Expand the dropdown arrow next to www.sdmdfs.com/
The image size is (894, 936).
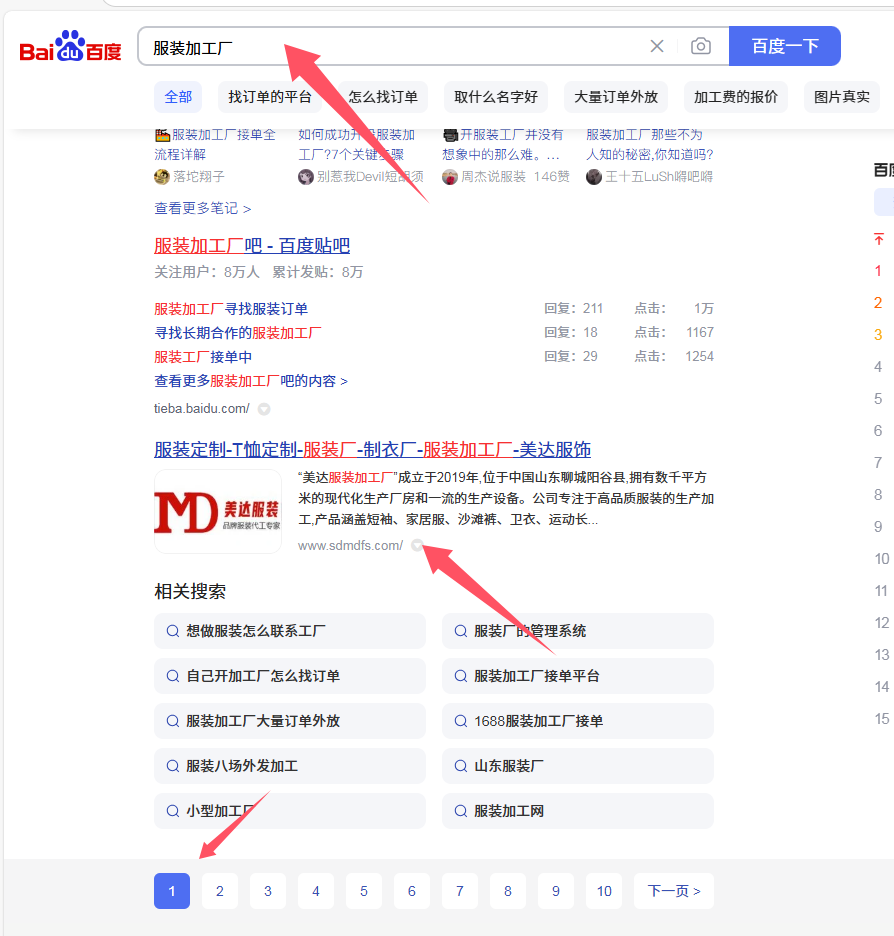417,545
